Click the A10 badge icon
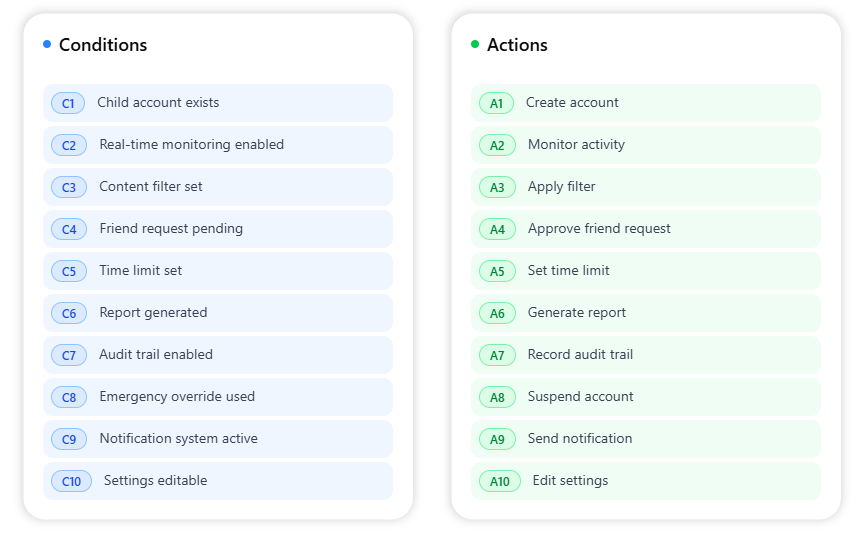 point(500,481)
